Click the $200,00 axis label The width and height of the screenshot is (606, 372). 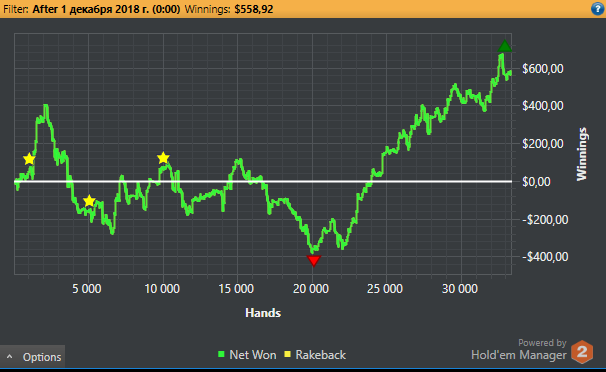point(543,144)
